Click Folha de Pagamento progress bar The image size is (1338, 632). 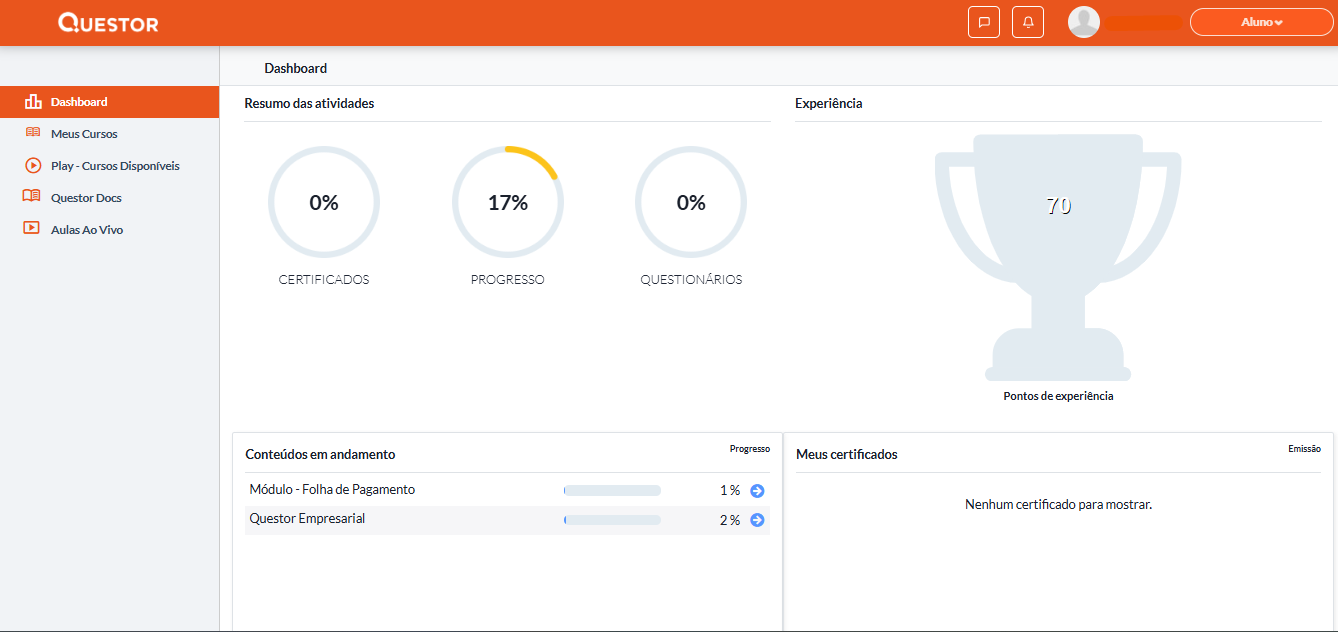coord(612,491)
